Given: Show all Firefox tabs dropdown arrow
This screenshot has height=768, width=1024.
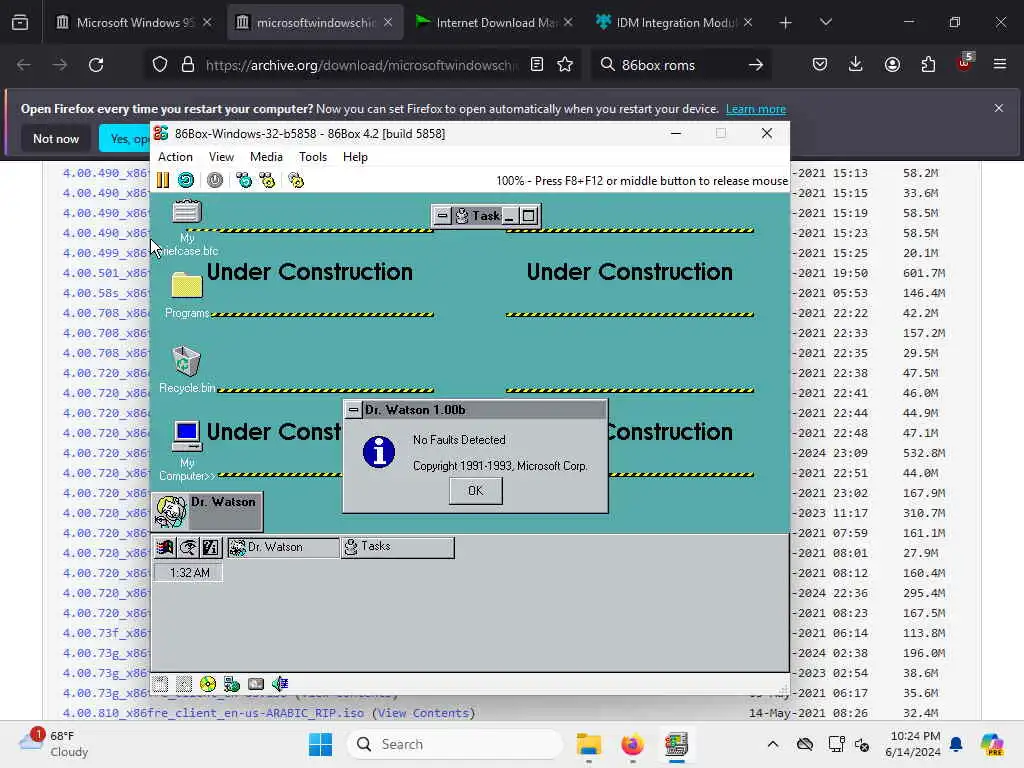Looking at the screenshot, I should 825,22.
